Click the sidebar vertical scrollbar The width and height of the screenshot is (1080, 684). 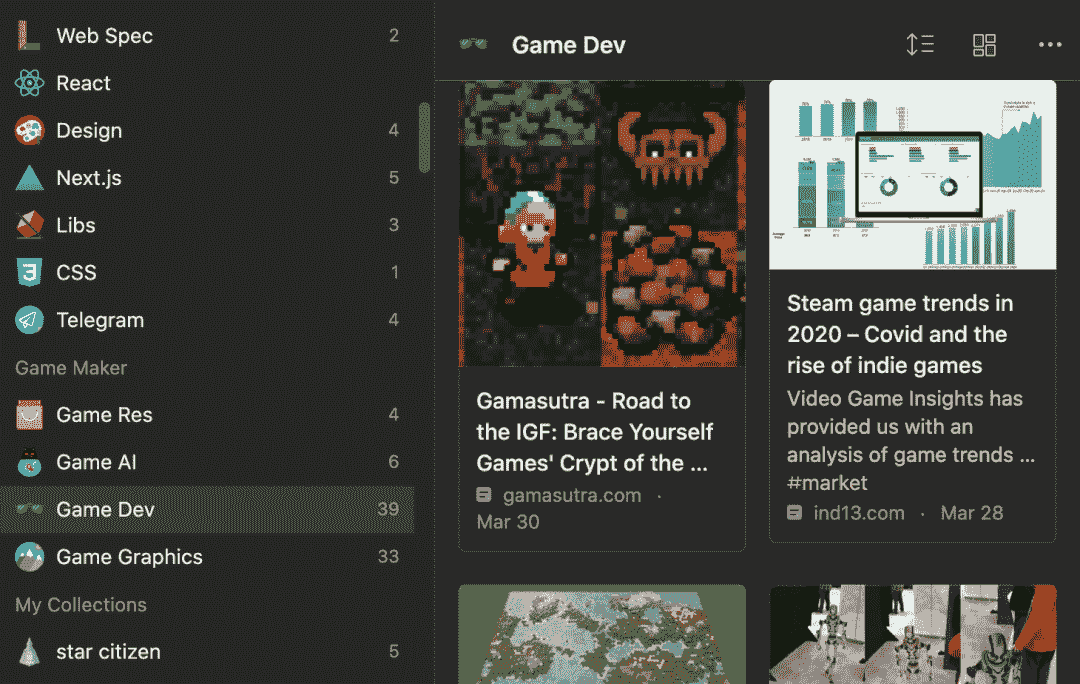424,137
